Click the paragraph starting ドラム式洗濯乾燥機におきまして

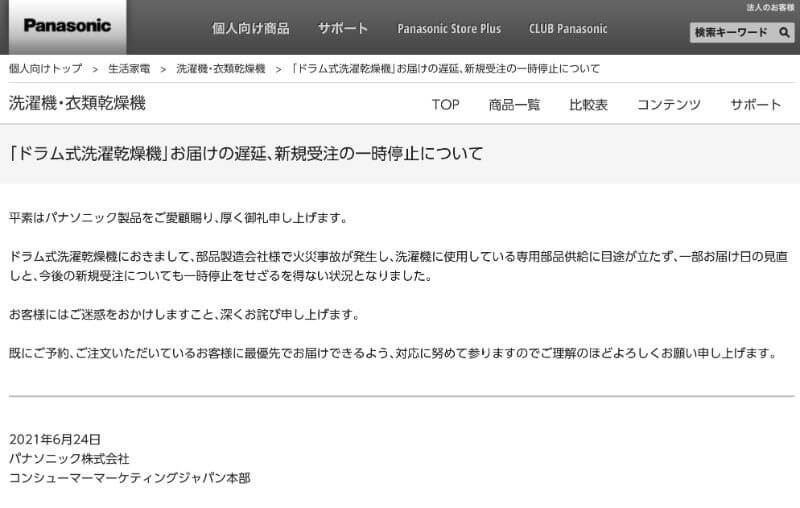point(398,266)
